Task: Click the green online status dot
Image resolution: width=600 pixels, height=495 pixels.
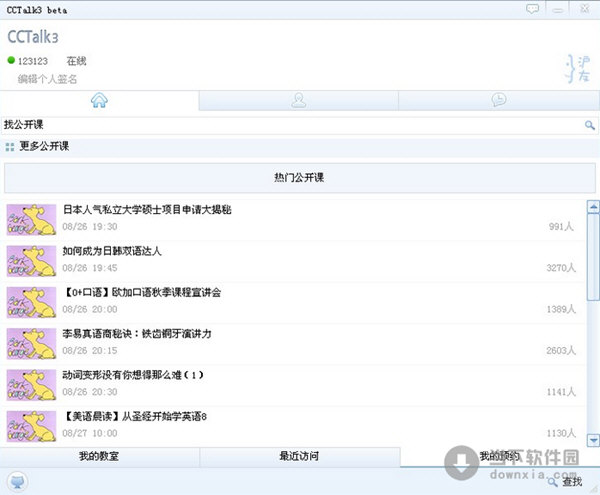Action: pos(11,60)
